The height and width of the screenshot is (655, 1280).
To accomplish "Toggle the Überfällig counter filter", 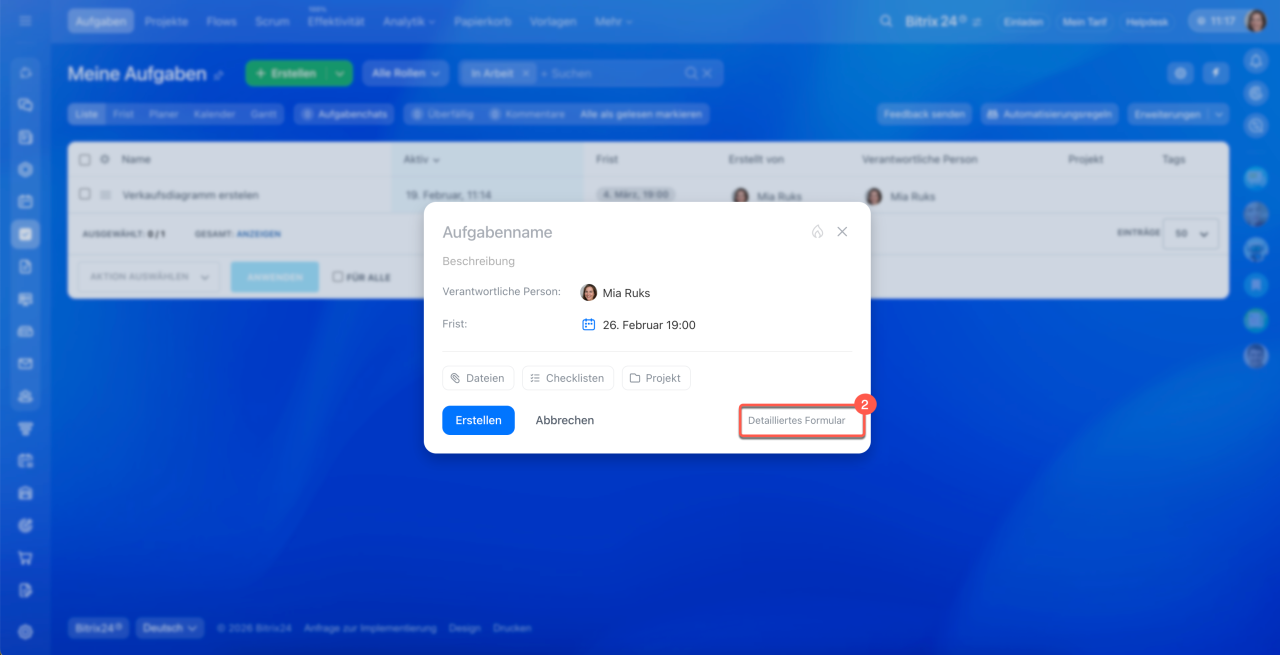I will (x=442, y=114).
